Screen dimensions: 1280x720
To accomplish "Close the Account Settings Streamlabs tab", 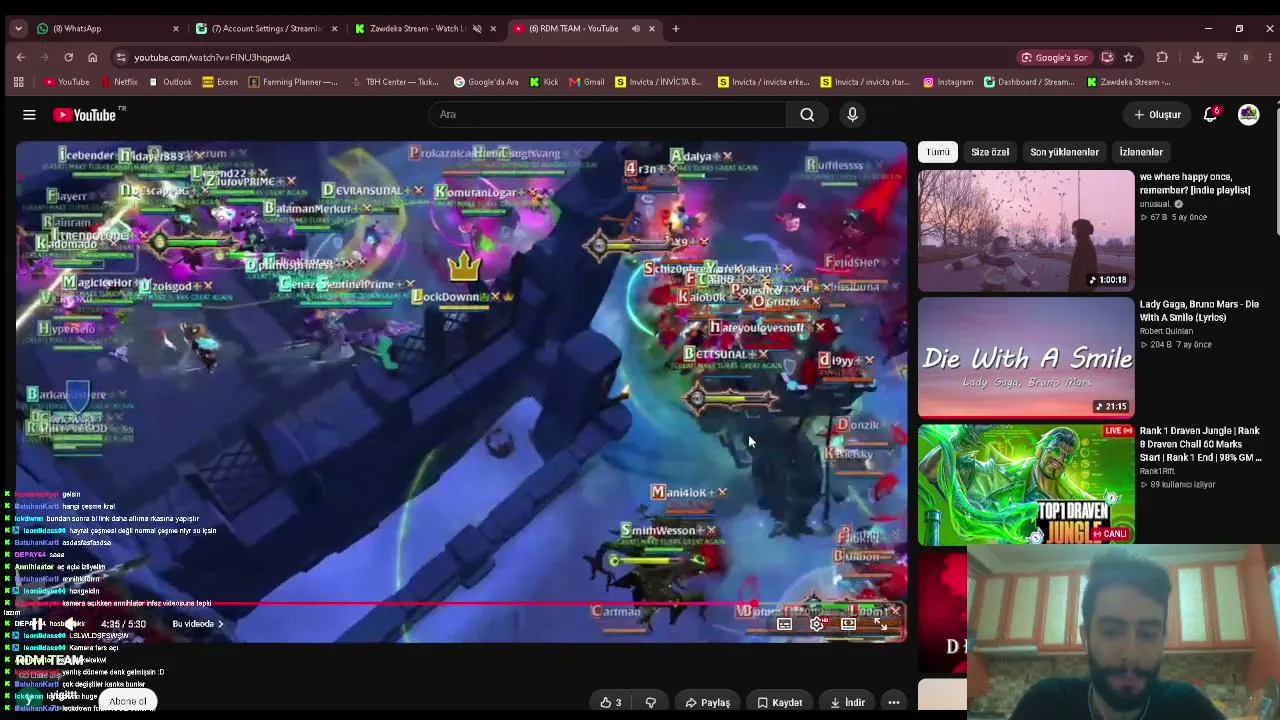I will [334, 29].
